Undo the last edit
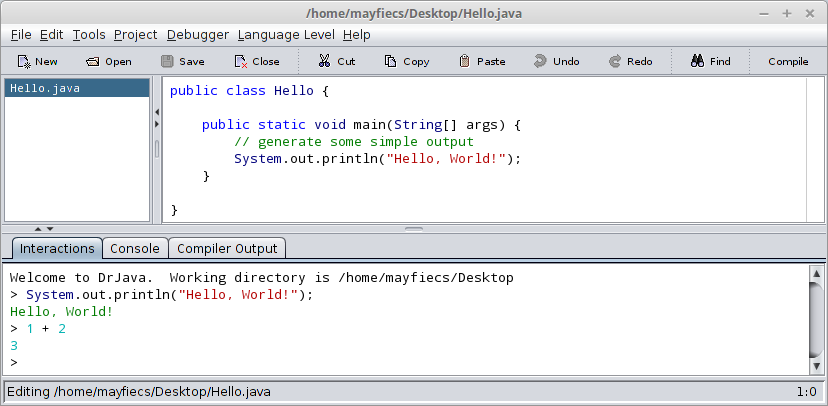This screenshot has width=828, height=406. coord(556,62)
